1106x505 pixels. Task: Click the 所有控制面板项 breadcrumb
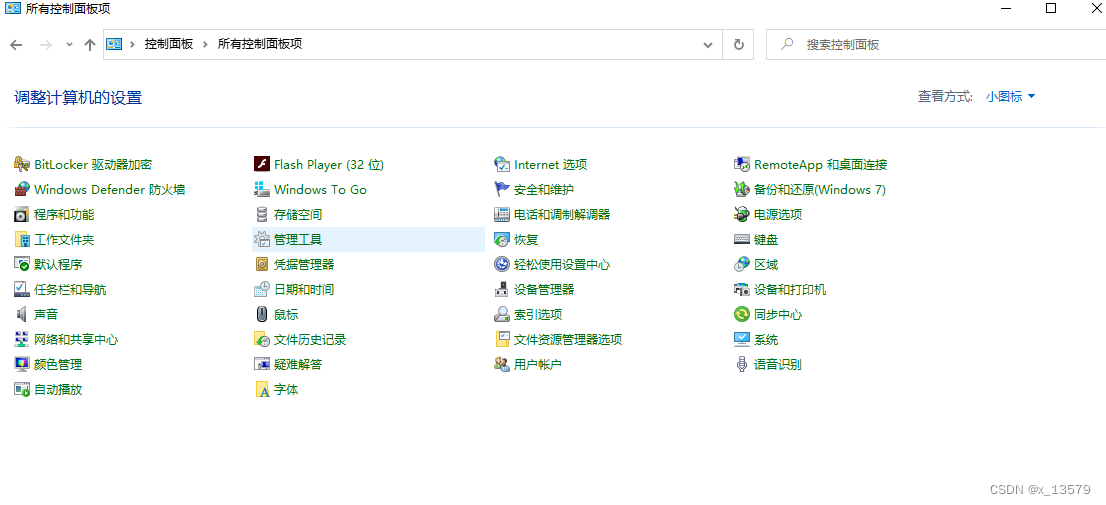(260, 44)
